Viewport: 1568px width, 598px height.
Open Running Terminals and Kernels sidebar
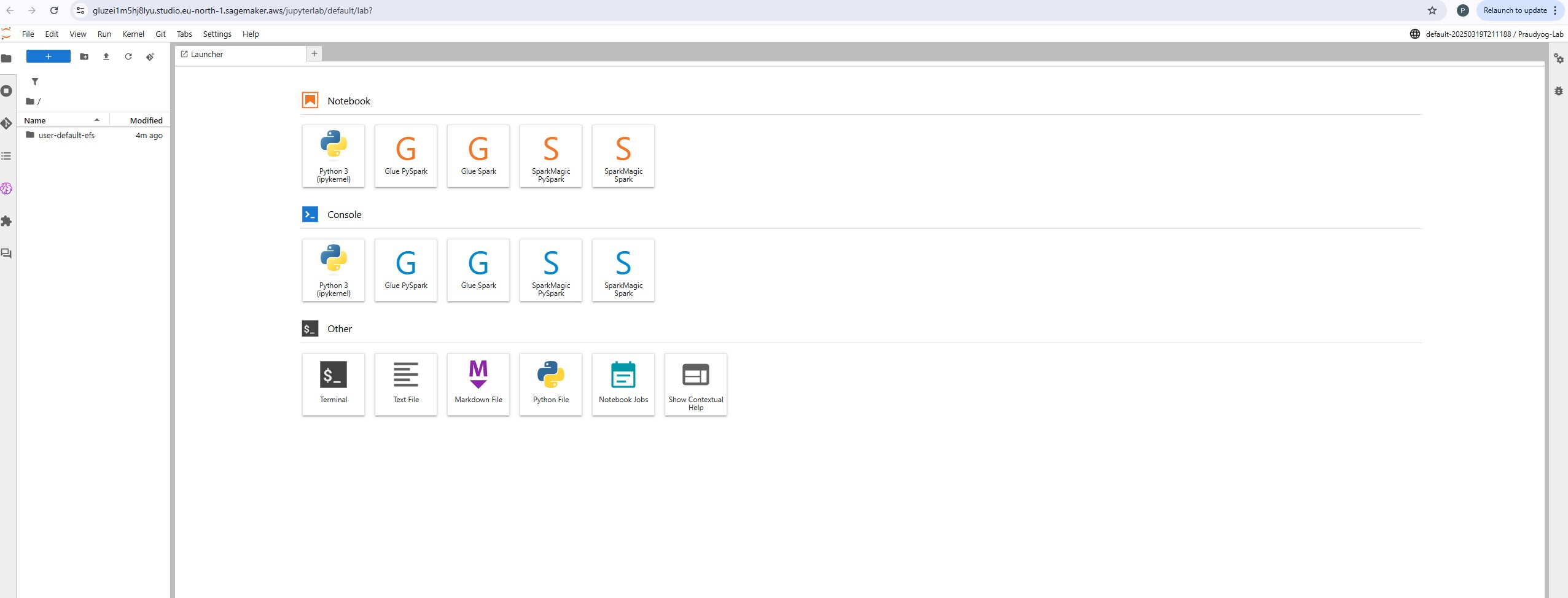[7, 91]
